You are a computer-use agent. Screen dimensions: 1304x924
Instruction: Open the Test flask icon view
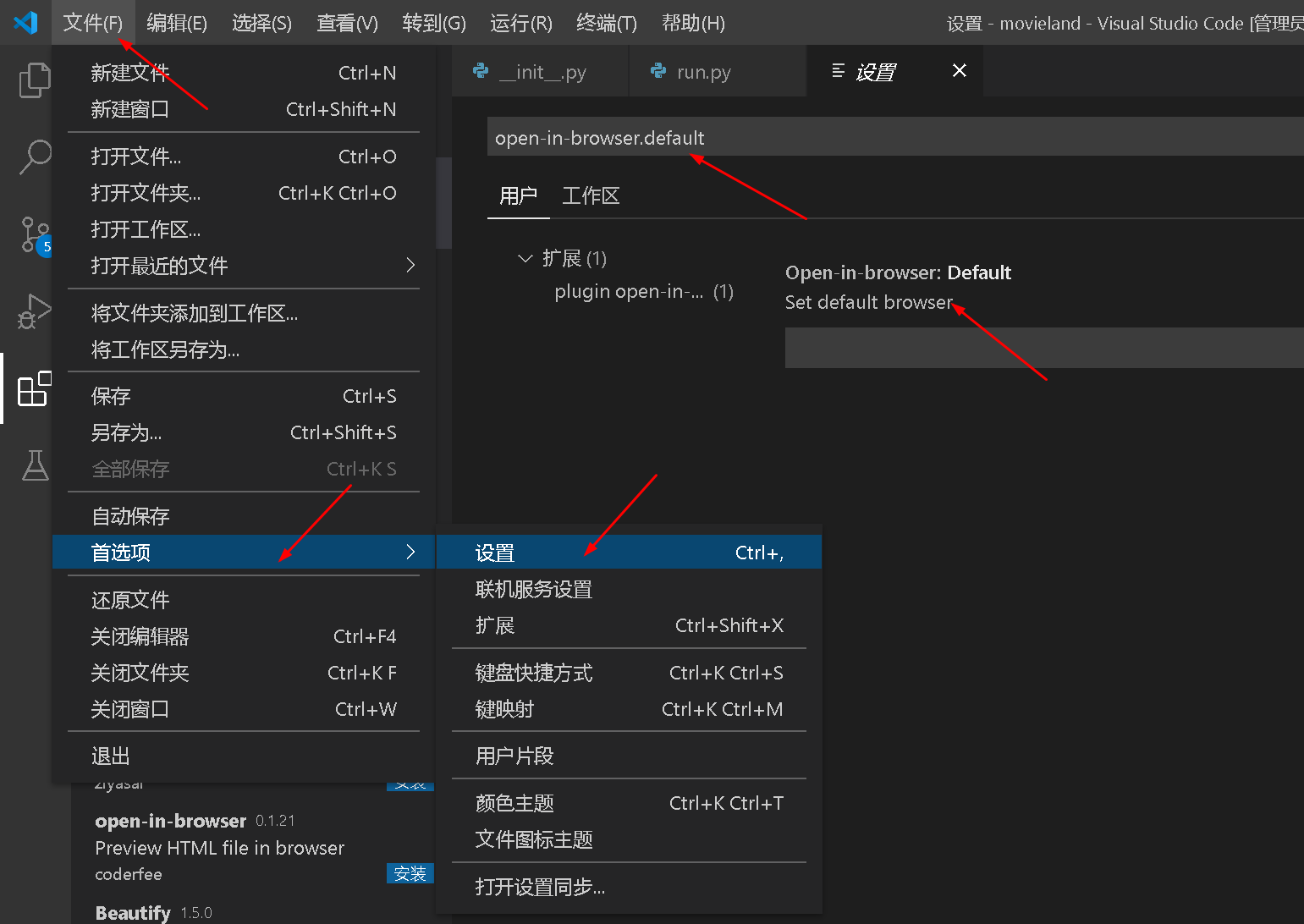35,465
